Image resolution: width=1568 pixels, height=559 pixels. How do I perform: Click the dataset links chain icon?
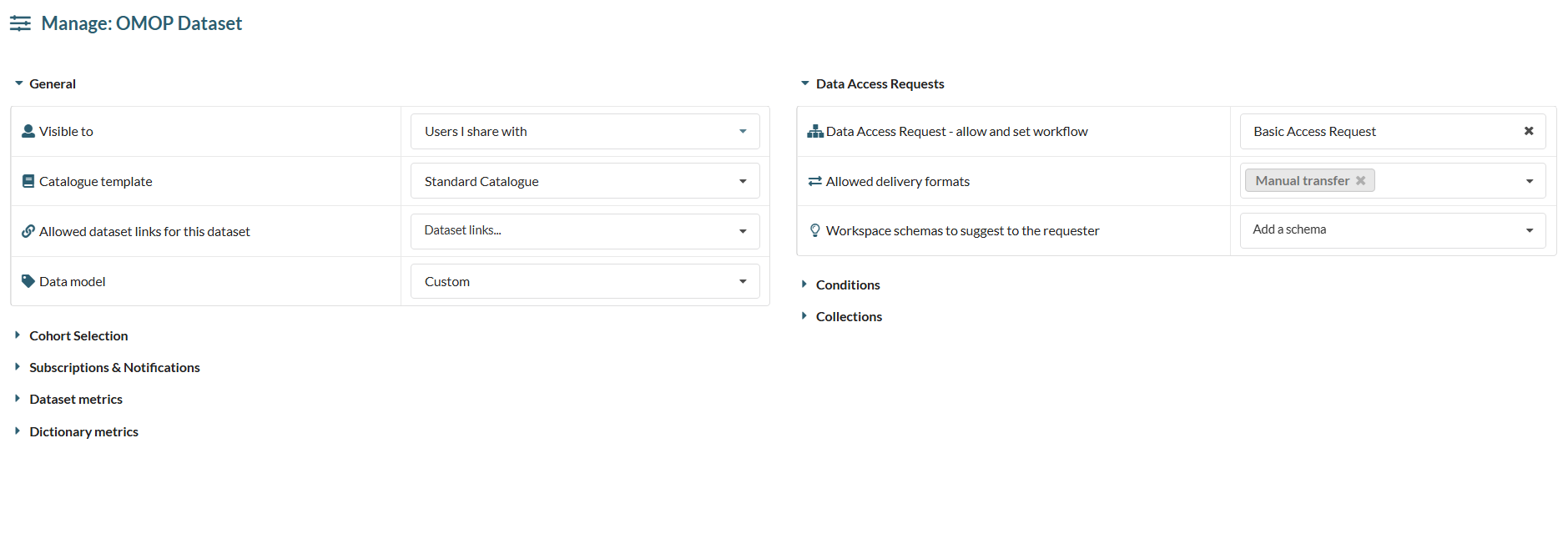tap(28, 231)
